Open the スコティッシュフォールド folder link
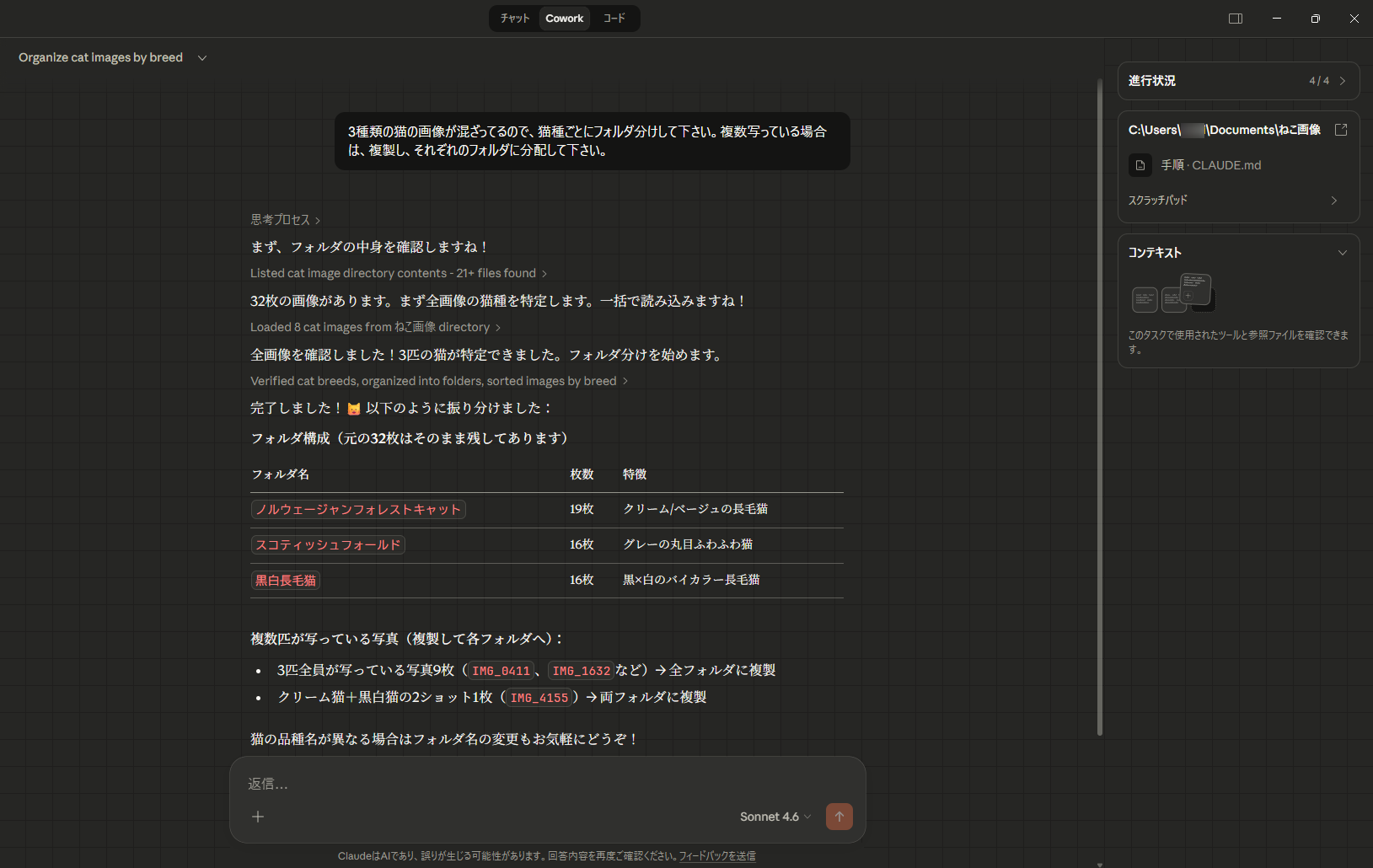The height and width of the screenshot is (868, 1373). pos(328,545)
